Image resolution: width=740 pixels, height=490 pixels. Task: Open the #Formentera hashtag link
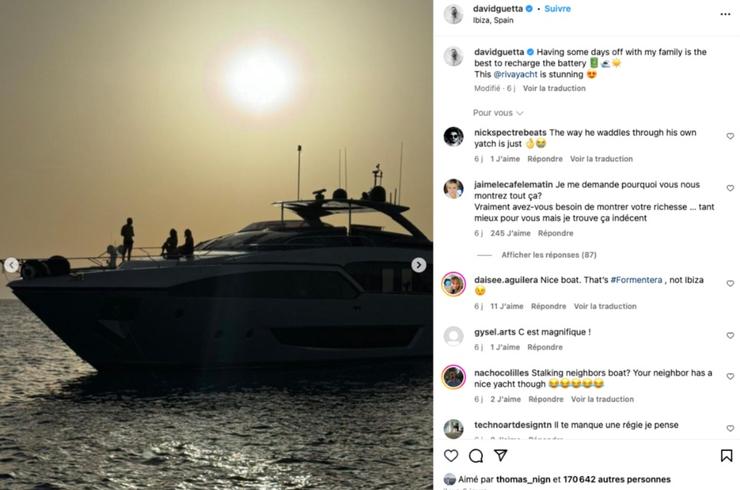637,280
